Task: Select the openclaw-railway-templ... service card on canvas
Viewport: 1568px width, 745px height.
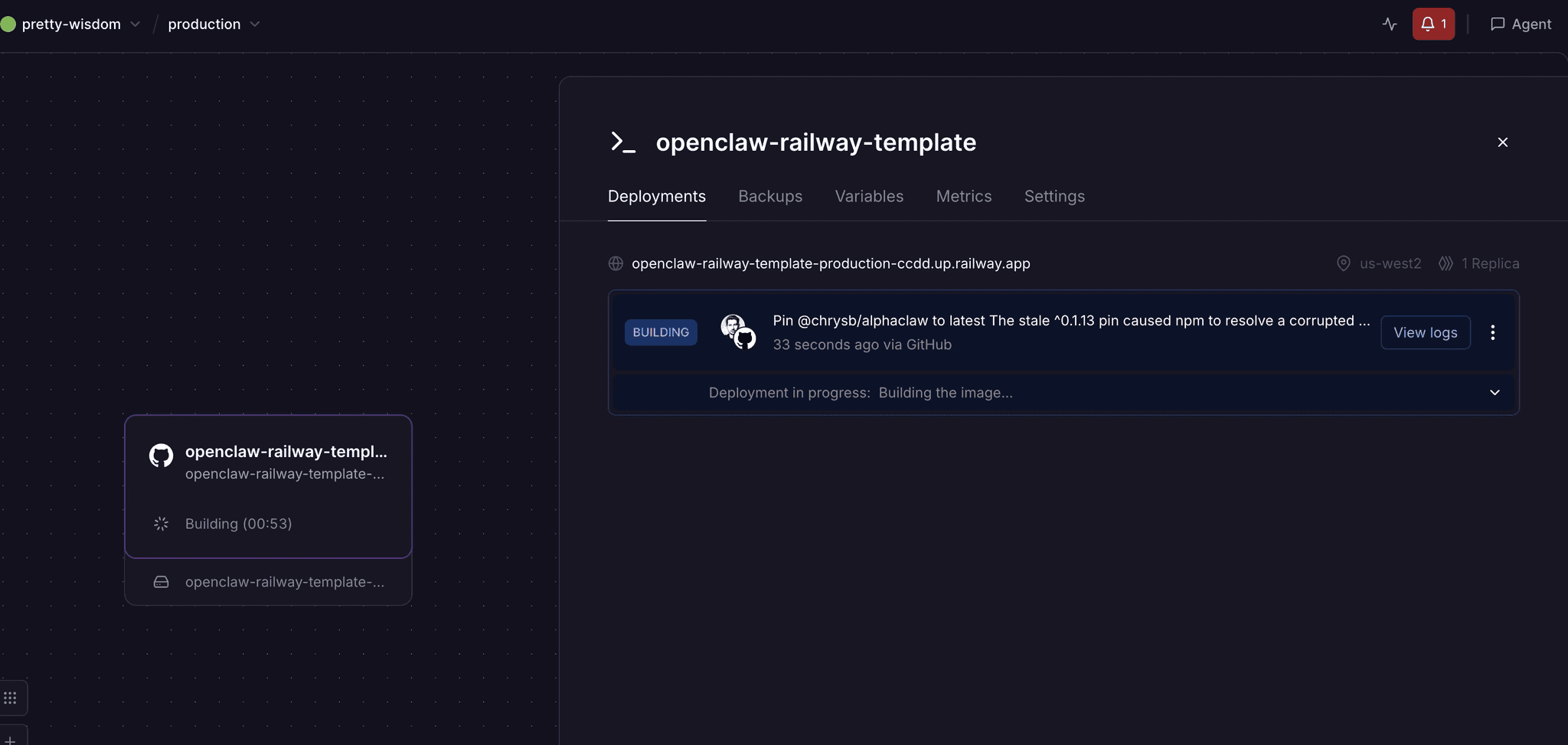Action: coord(268,487)
